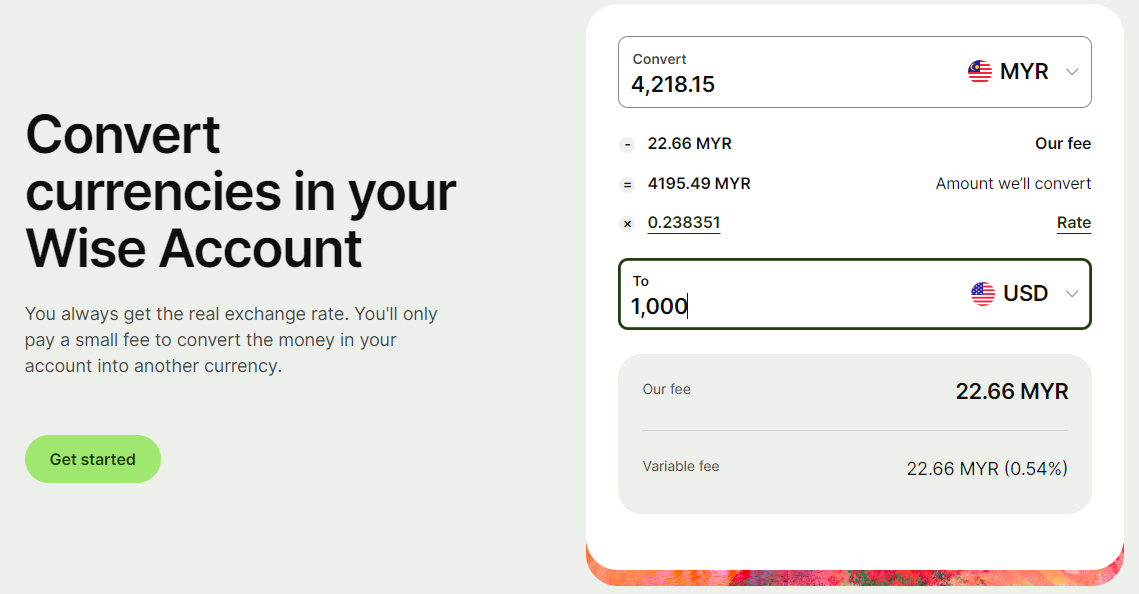Click the multiply symbol beside the rate
This screenshot has height=594, width=1139.
click(627, 224)
